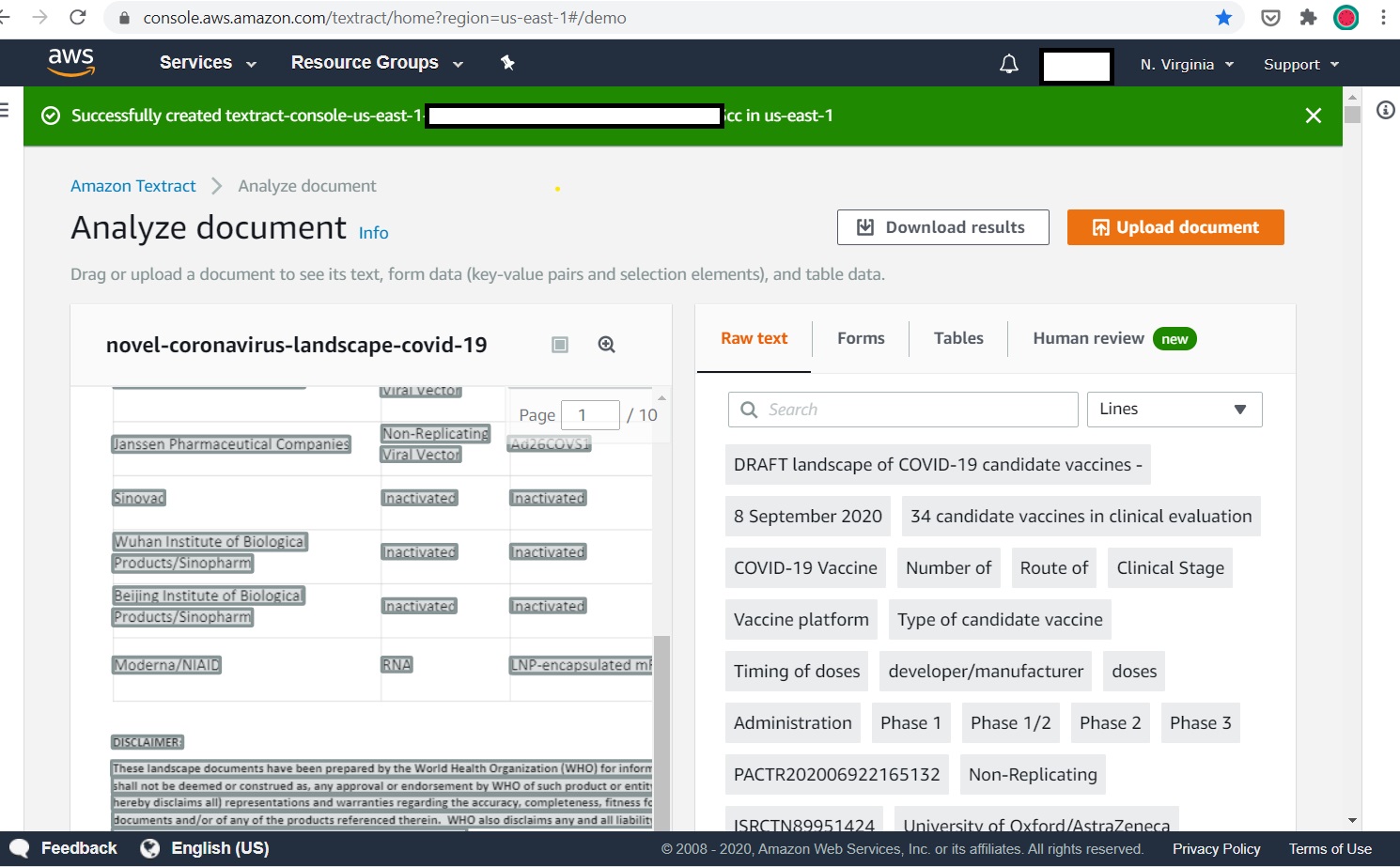The height and width of the screenshot is (867, 1400).
Task: Open the Amazon Textract breadcrumb link
Action: 133,186
